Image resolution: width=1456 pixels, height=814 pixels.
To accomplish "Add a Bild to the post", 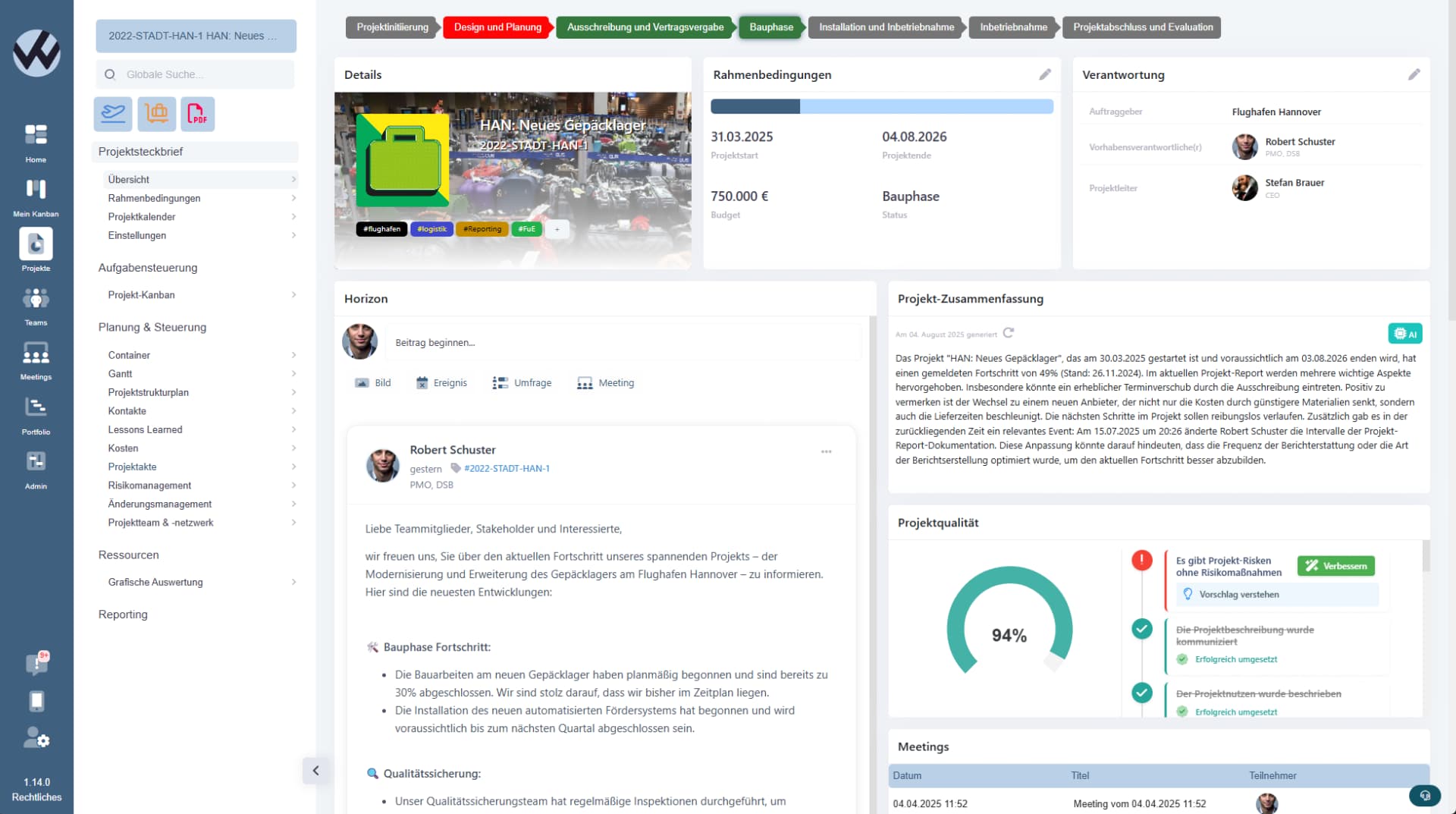I will [373, 383].
